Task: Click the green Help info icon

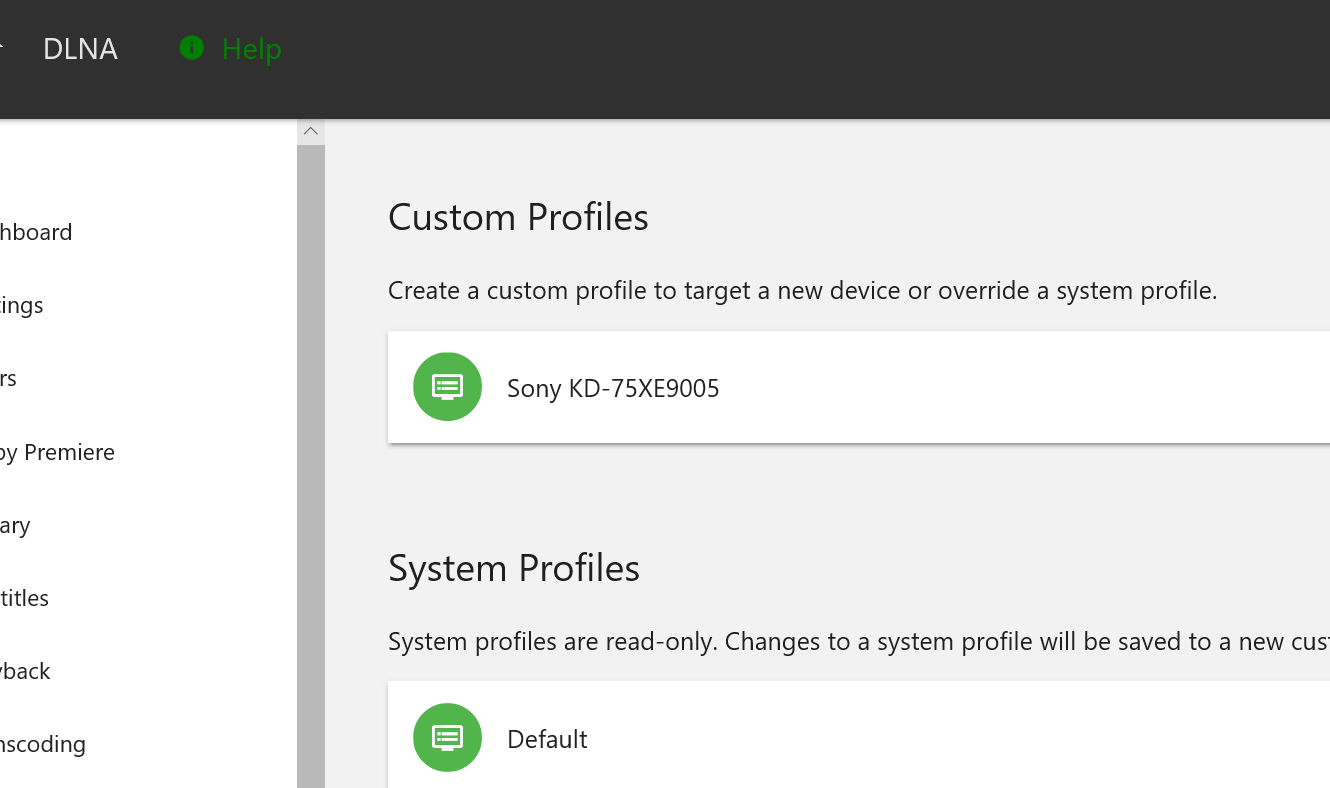Action: coord(191,48)
